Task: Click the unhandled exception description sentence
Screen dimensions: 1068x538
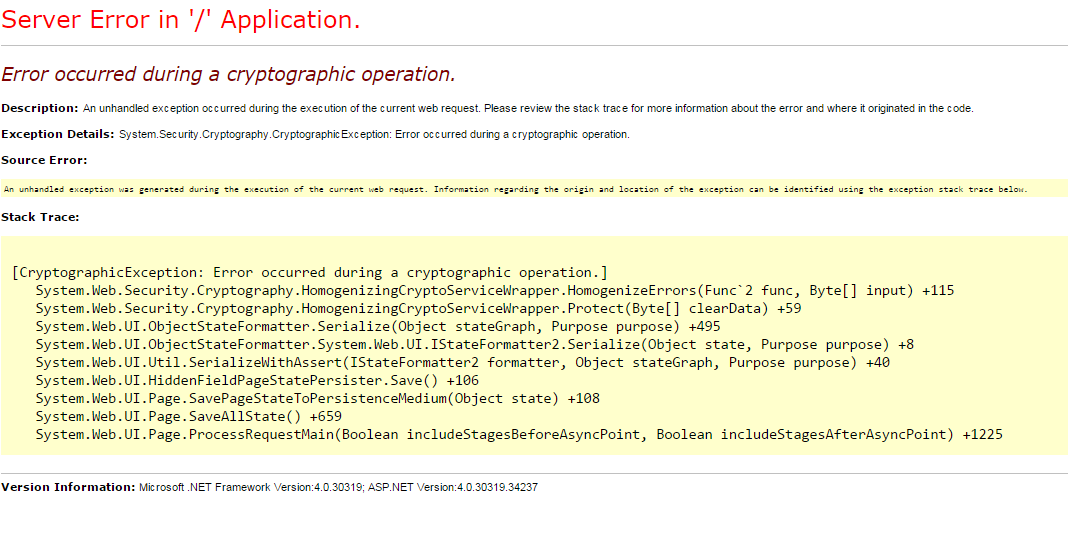Action: point(527,108)
